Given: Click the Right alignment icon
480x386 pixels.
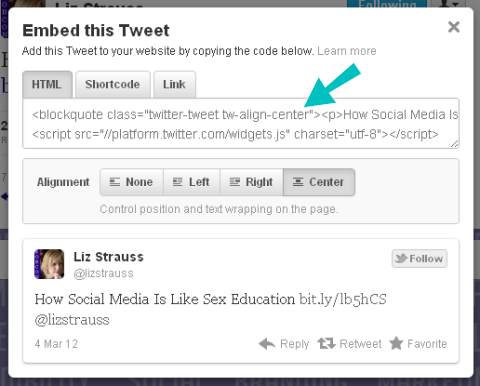Looking at the screenshot, I should coord(235,182).
